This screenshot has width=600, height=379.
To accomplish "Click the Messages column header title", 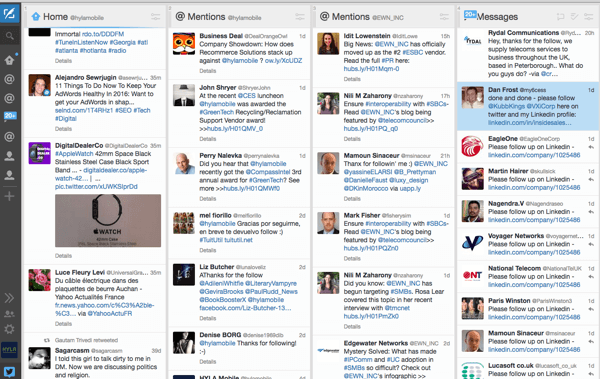I will click(x=497, y=17).
